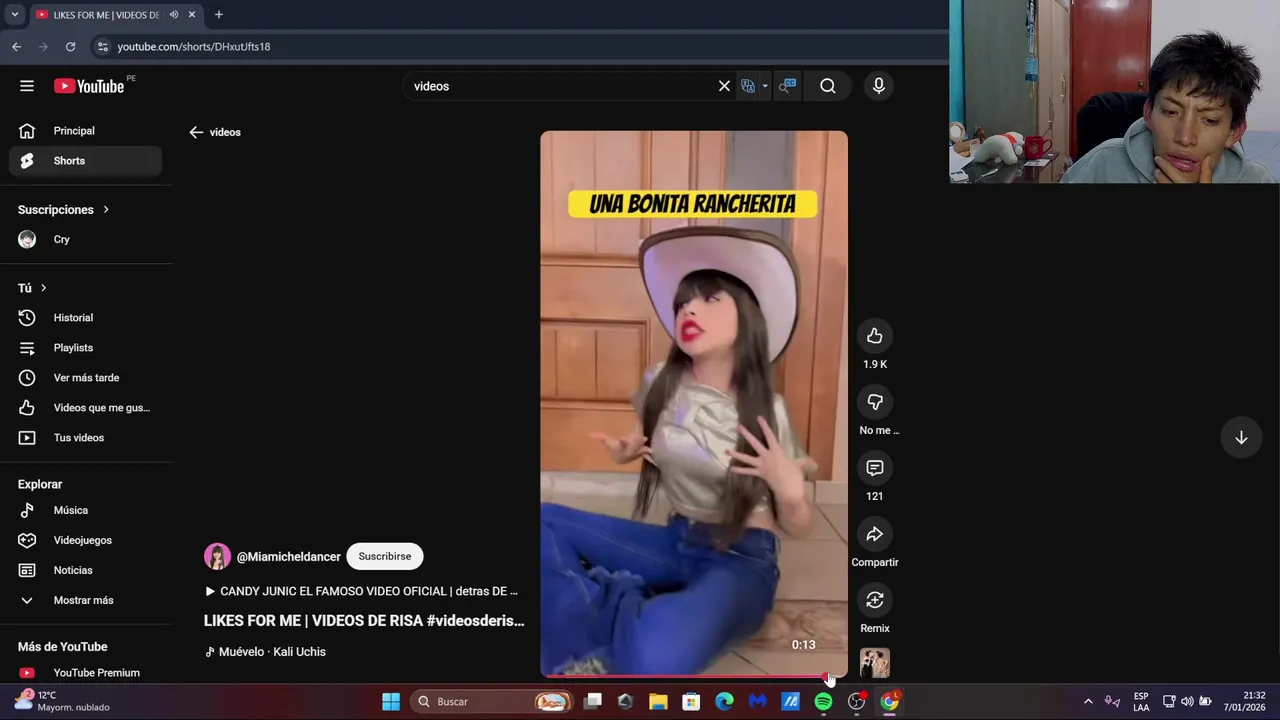Image resolution: width=1280 pixels, height=720 pixels.
Task: Open Música under Explorar
Action: click(x=85, y=510)
